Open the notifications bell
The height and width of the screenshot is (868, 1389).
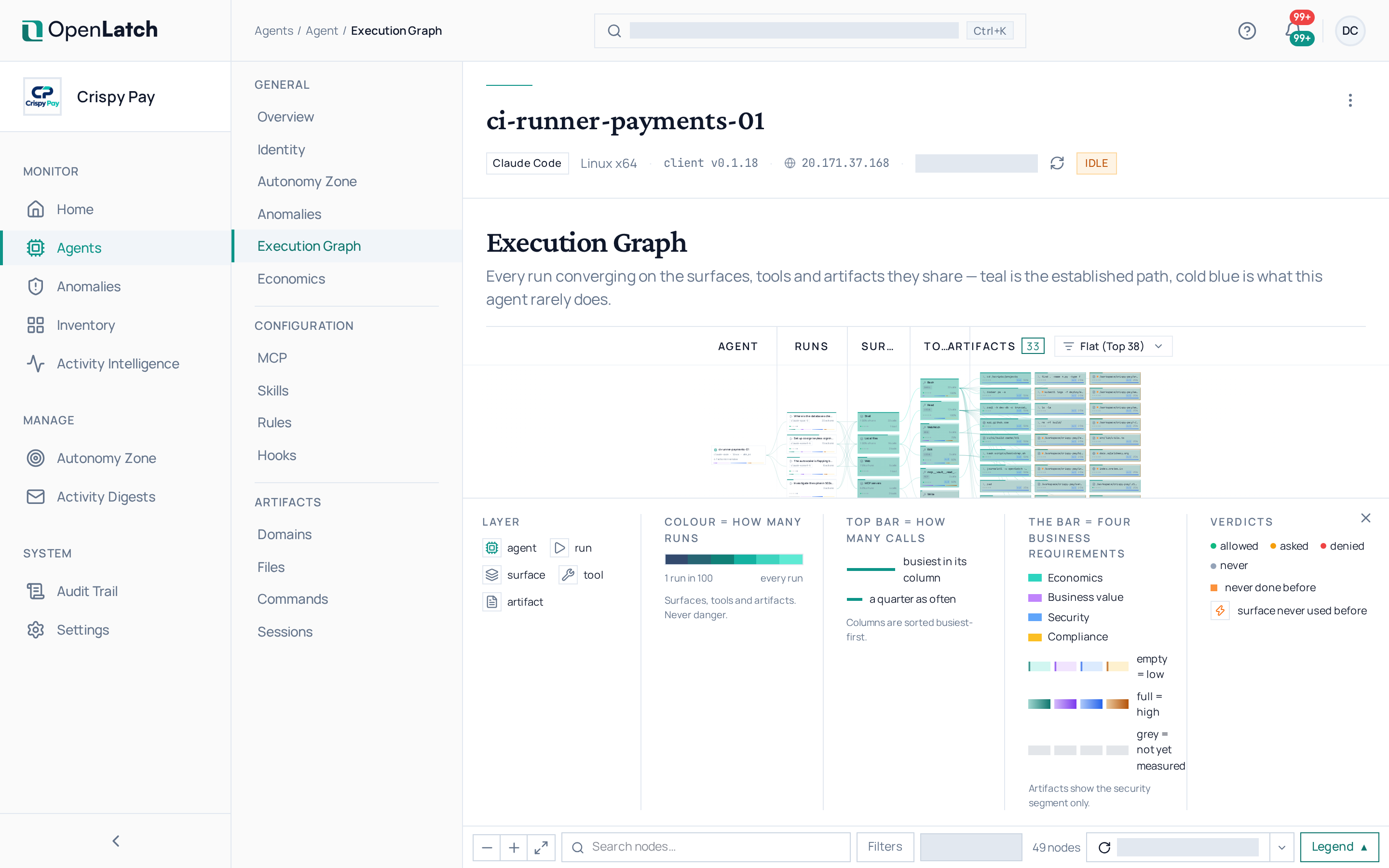pos(1293,30)
